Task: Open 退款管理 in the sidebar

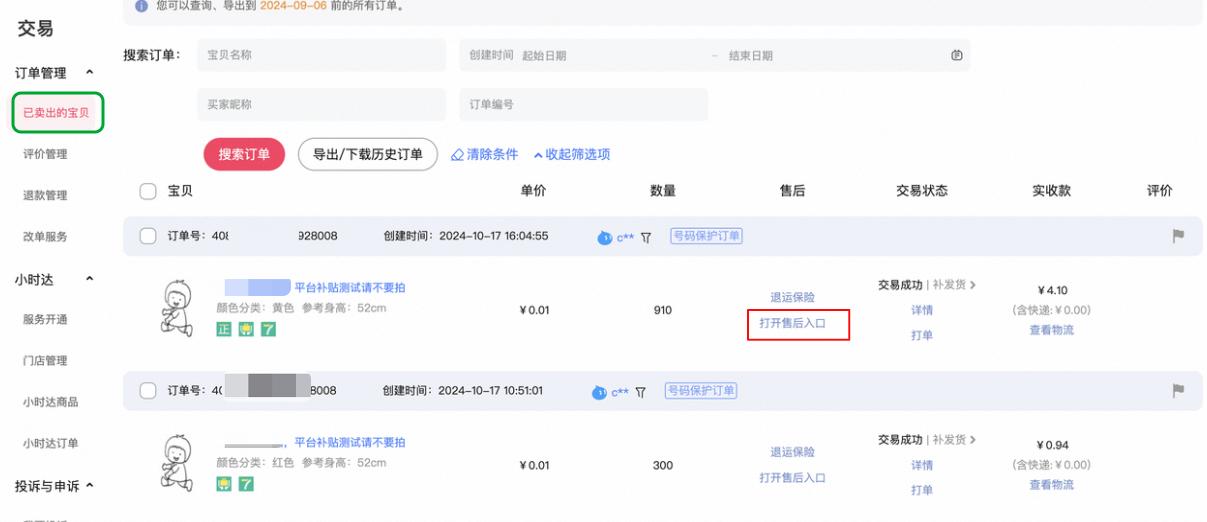Action: click(45, 195)
